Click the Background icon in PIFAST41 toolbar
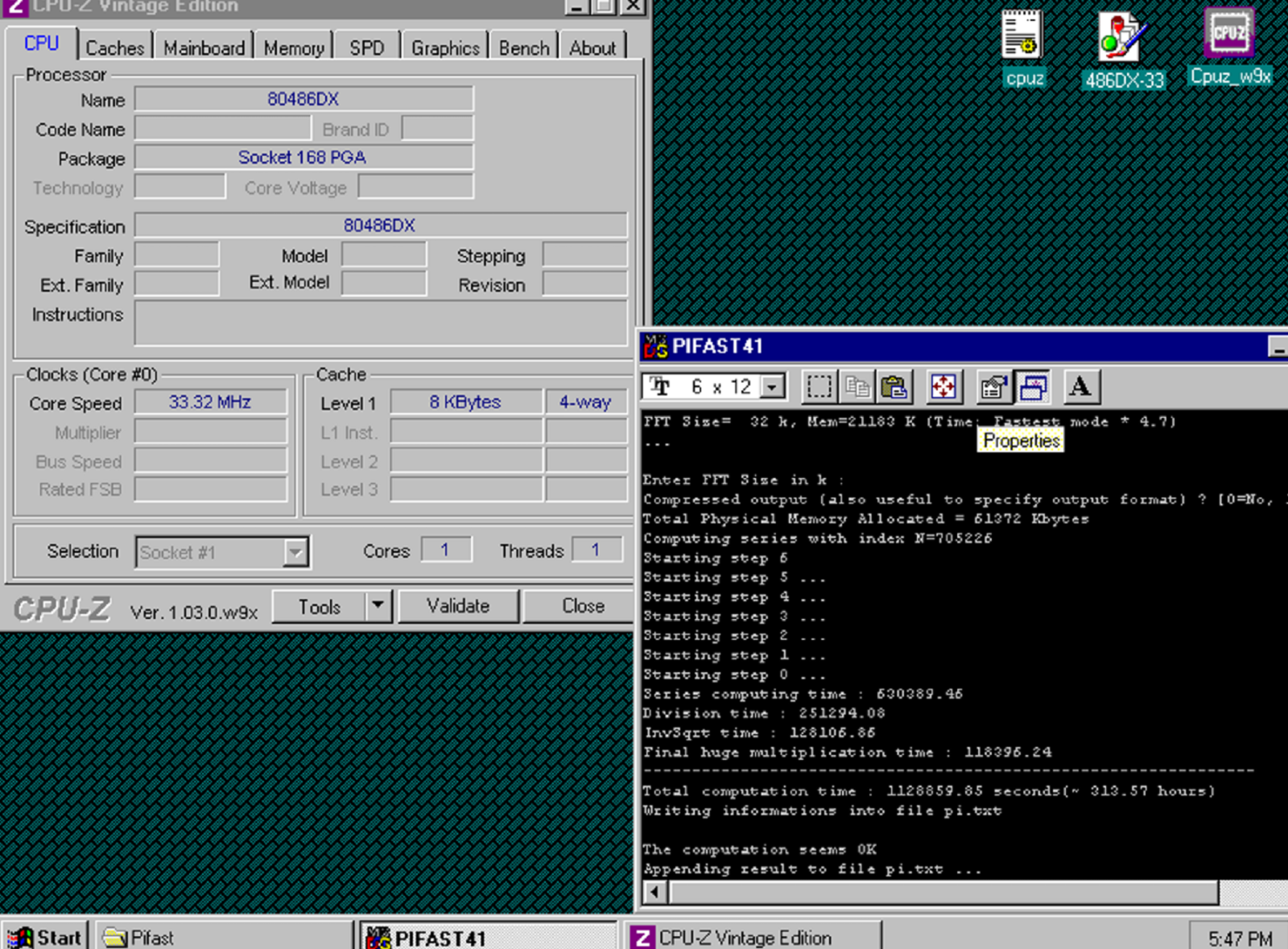The image size is (1288, 949). (1032, 387)
